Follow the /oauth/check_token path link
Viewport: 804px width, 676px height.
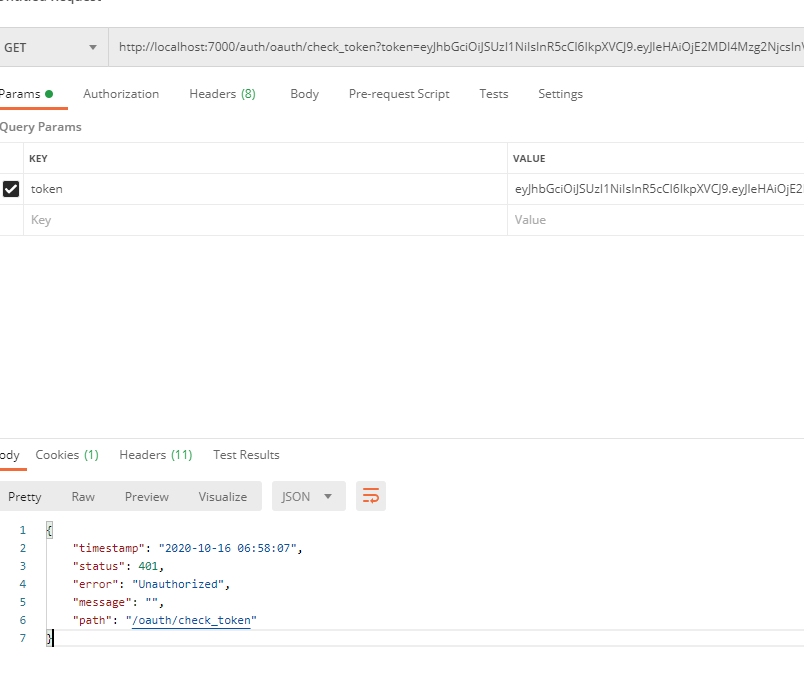coord(194,621)
